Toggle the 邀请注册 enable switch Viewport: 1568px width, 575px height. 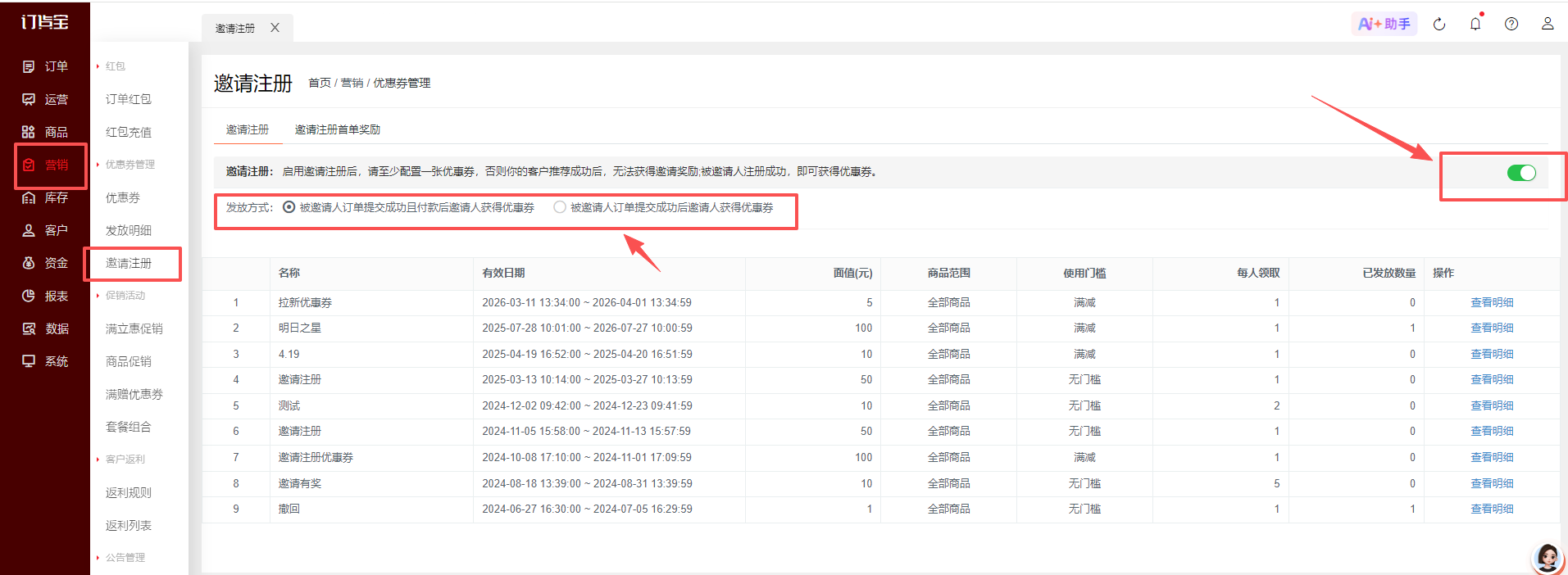[x=1521, y=173]
